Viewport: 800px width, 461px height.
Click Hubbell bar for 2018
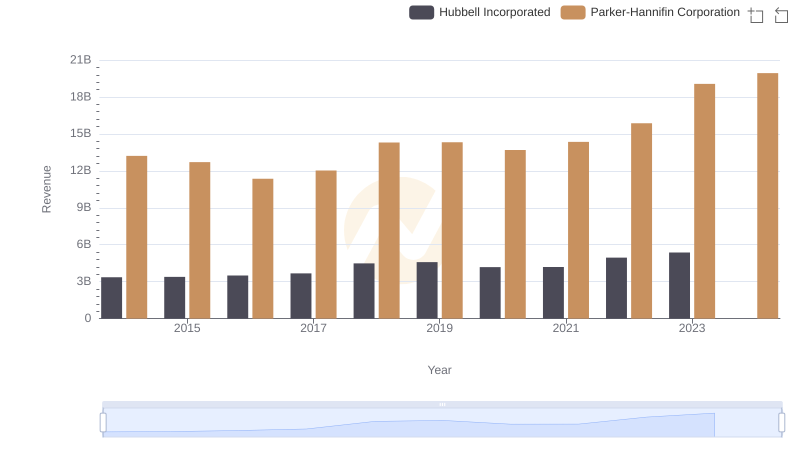pyautogui.click(x=364, y=291)
